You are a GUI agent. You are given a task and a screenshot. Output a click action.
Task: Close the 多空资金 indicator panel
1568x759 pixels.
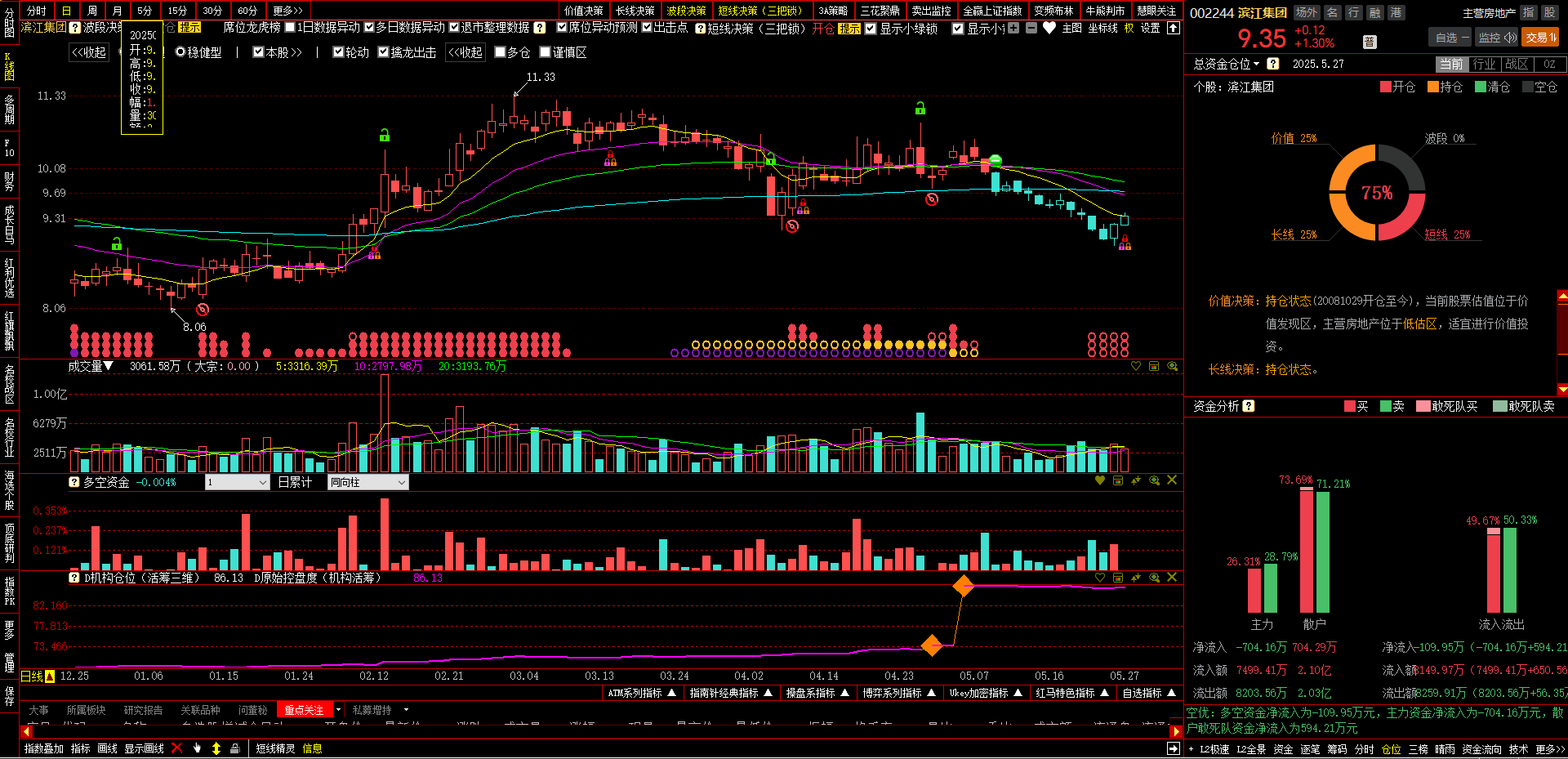click(1172, 480)
